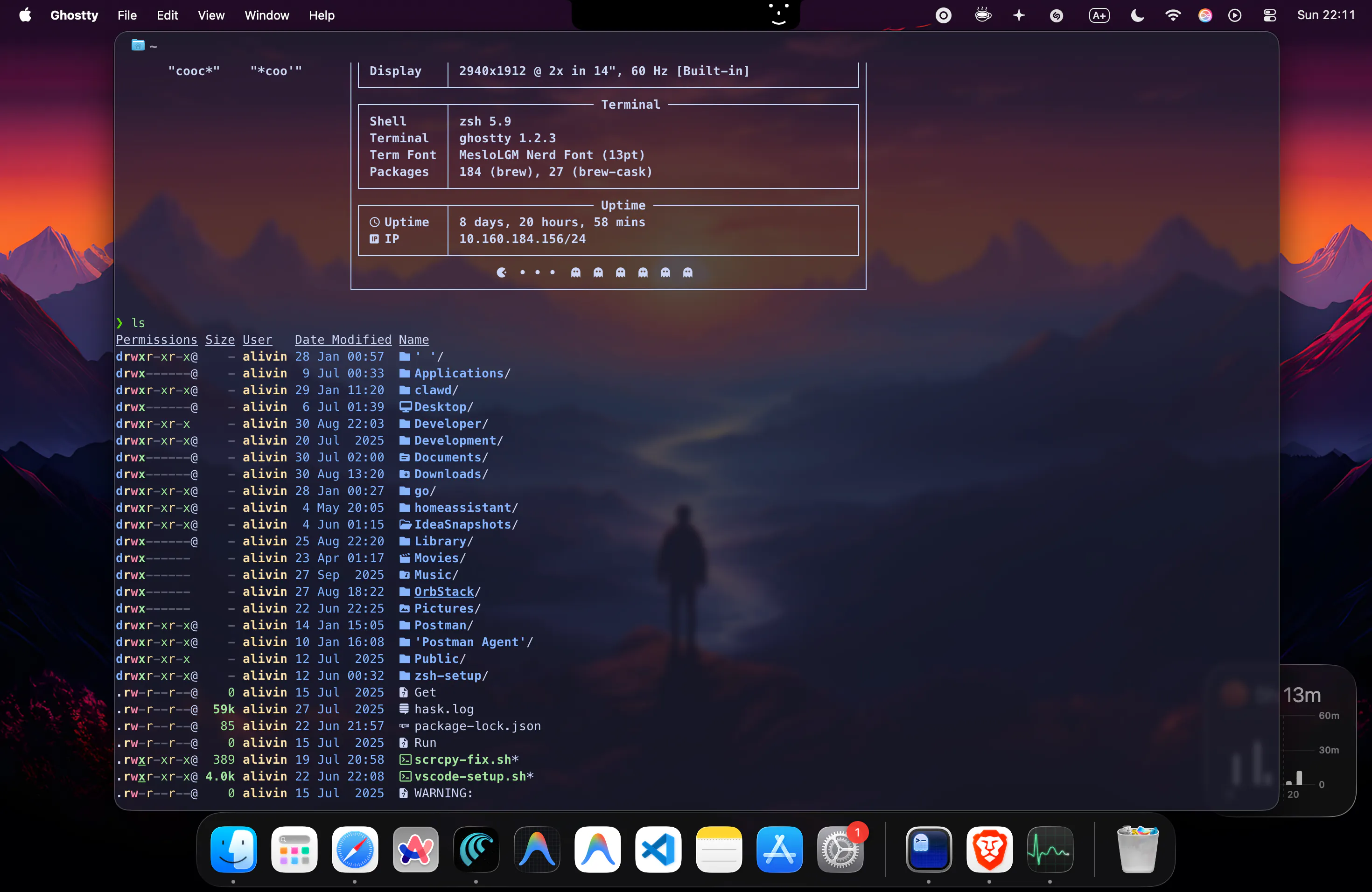
Task: Click the coffee cup menu bar icon
Action: tap(983, 15)
